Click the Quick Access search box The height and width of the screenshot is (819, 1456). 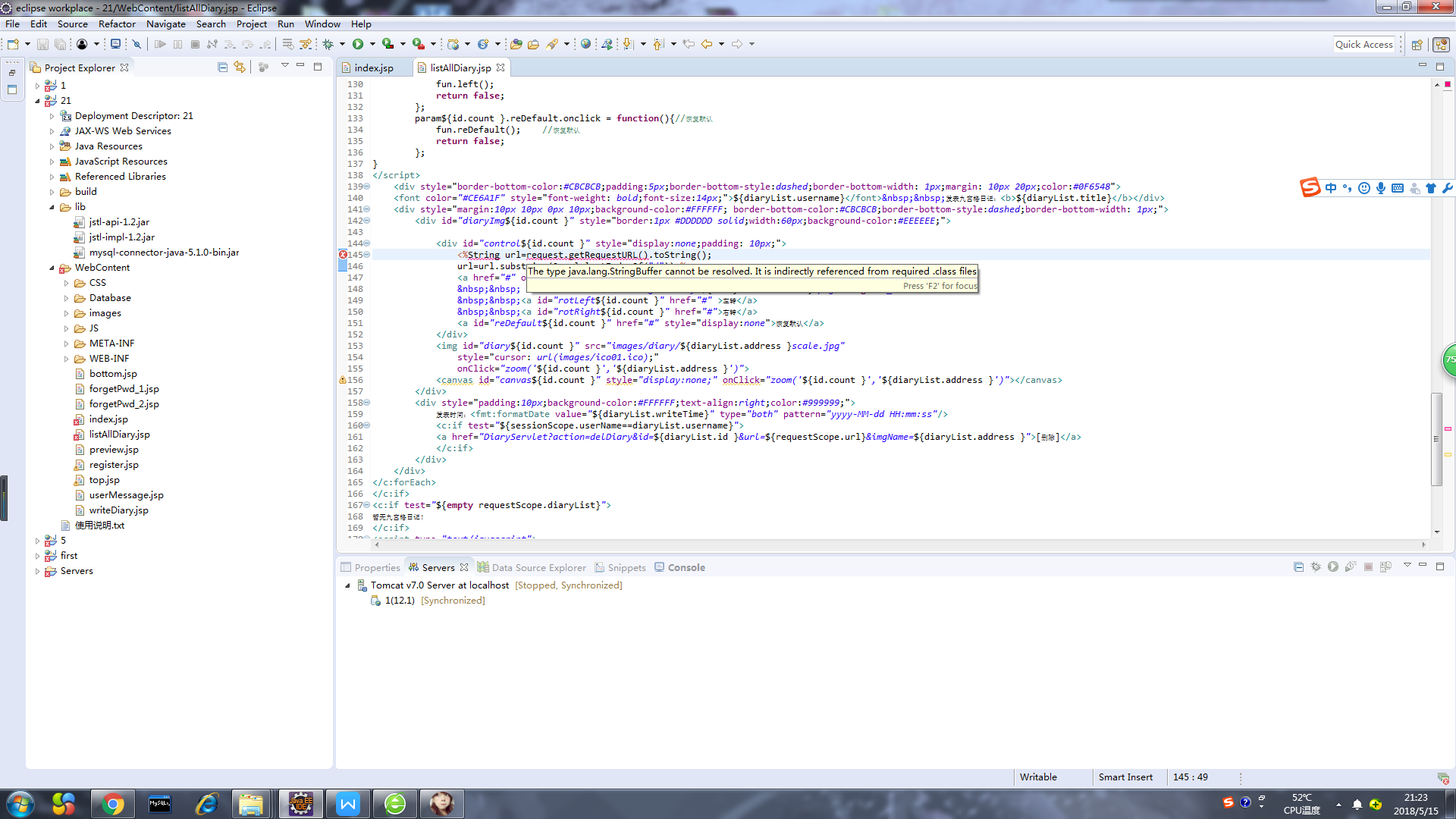(x=1364, y=45)
